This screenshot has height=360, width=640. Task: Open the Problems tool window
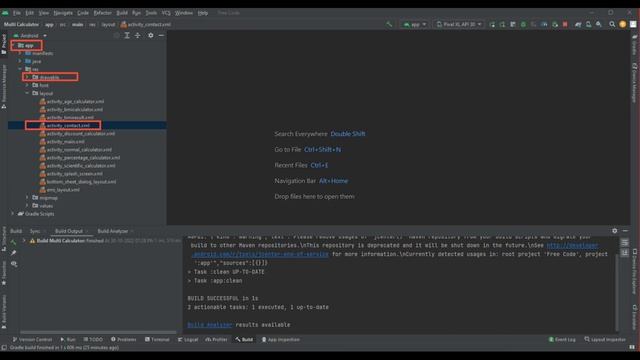[x=123, y=339]
